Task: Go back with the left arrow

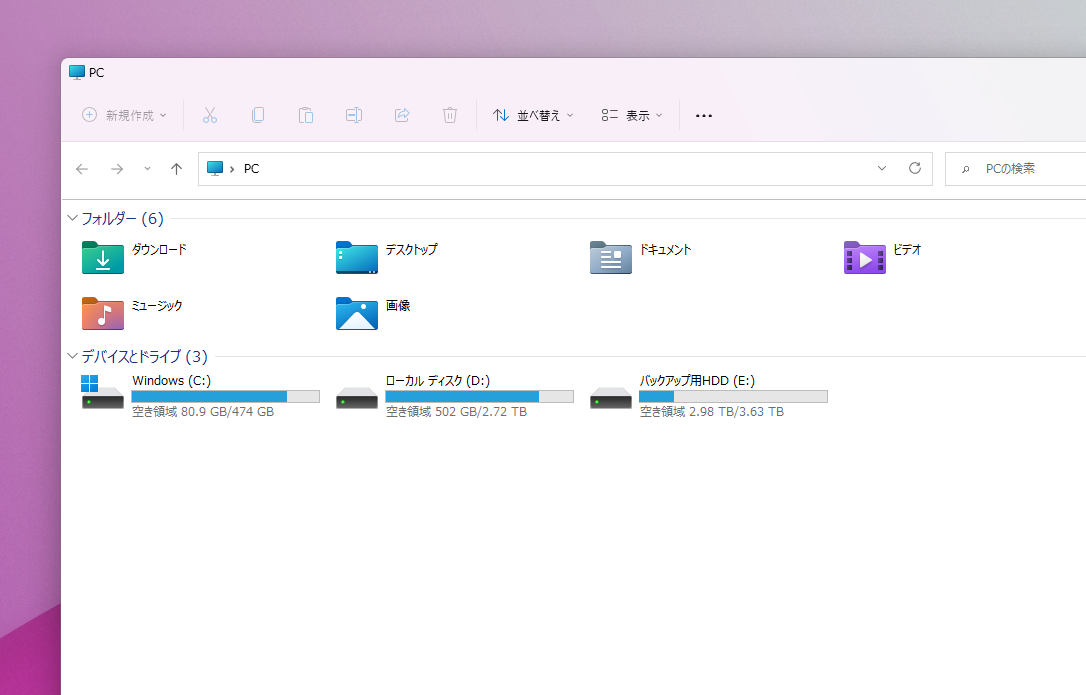Action: 82,168
